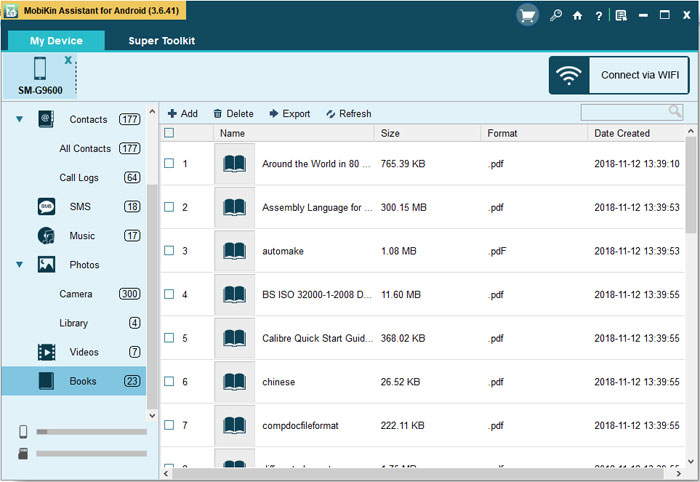Click horizontal scrollbar right arrow
Viewport: 700px width, 482px height.
pyautogui.click(x=679, y=473)
